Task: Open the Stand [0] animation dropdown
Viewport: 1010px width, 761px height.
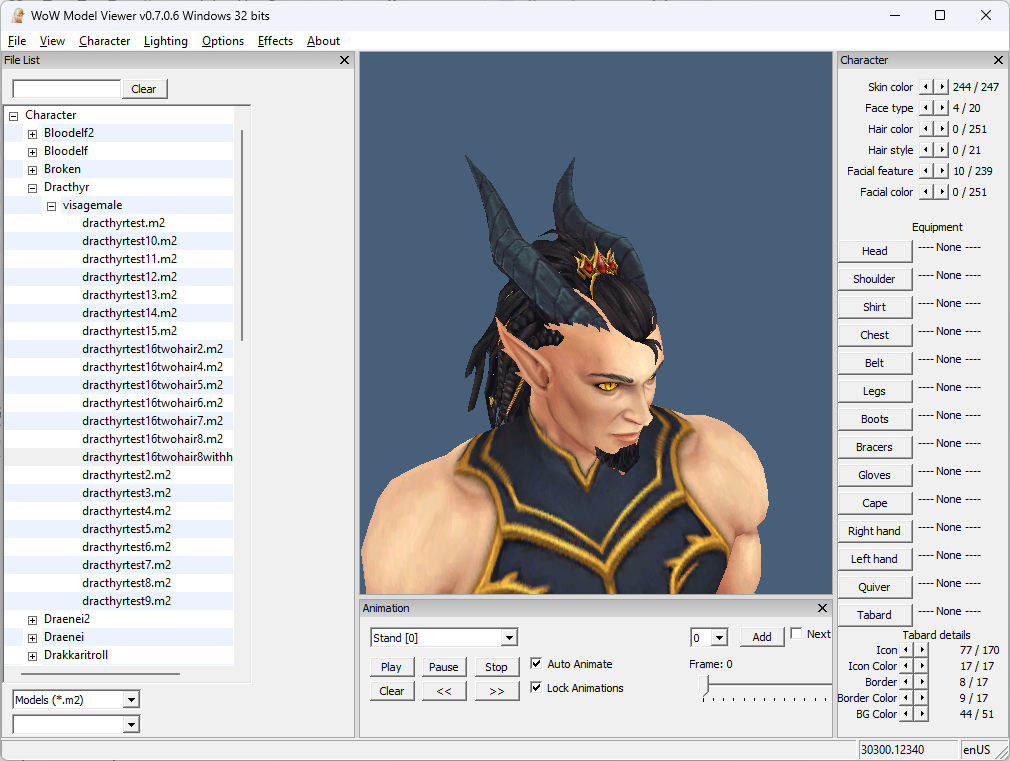Action: click(509, 638)
